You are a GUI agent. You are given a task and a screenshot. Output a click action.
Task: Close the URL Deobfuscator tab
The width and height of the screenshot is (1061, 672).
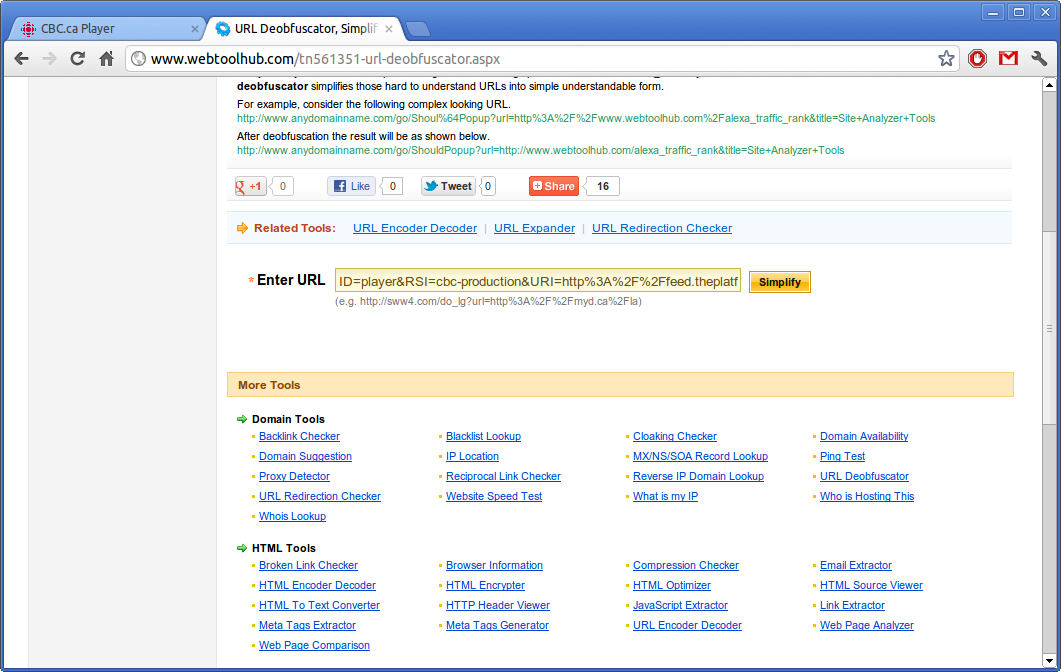coord(389,29)
